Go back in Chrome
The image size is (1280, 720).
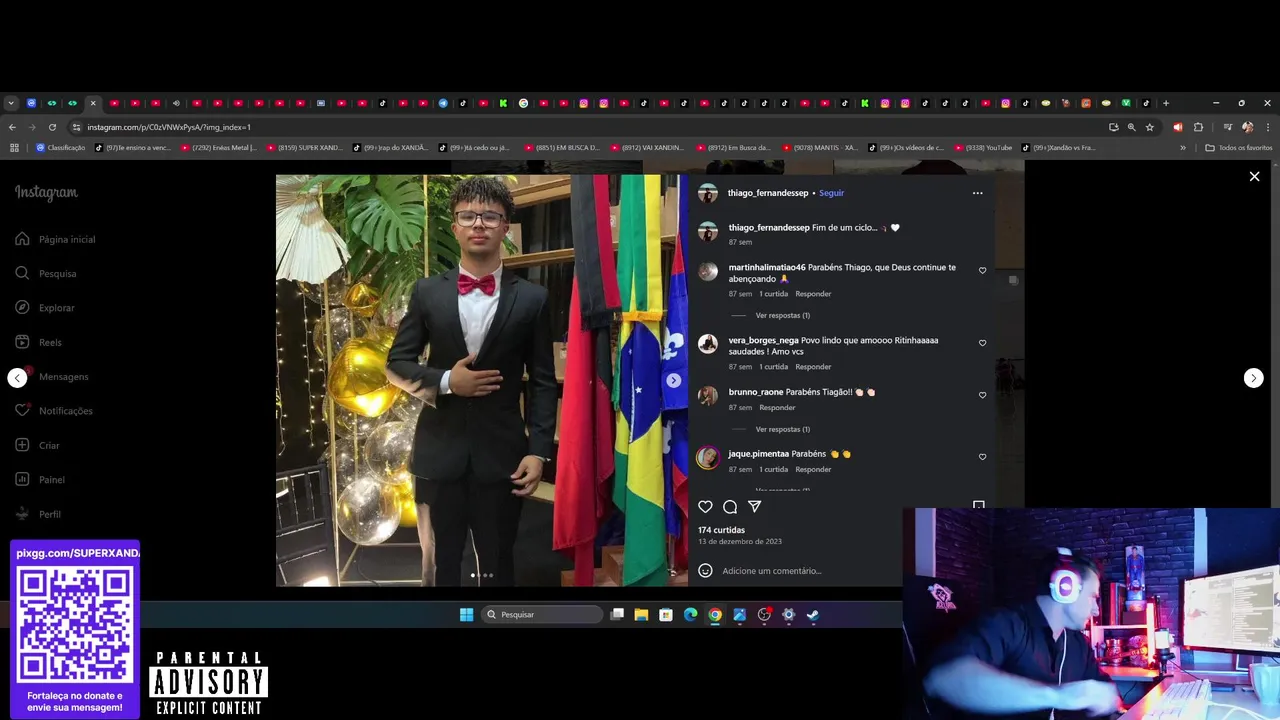tap(12, 127)
